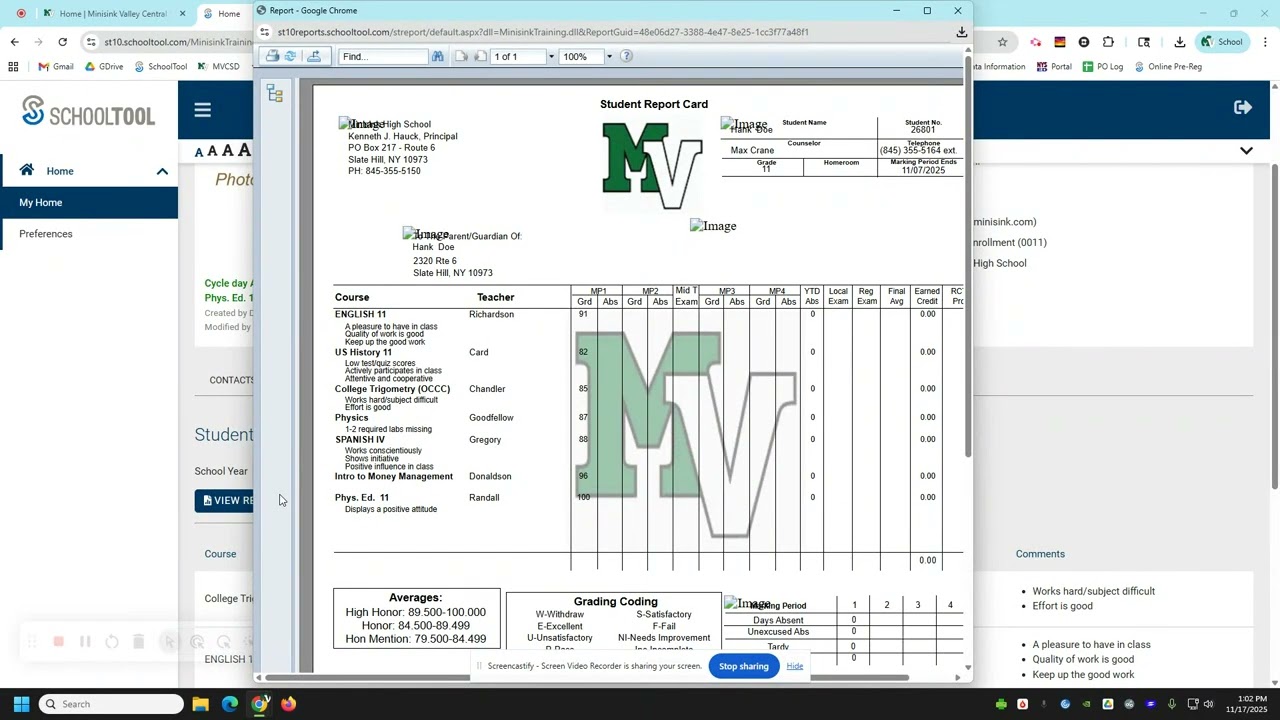Click the View Report button
The width and height of the screenshot is (1280, 720).
[x=225, y=501]
